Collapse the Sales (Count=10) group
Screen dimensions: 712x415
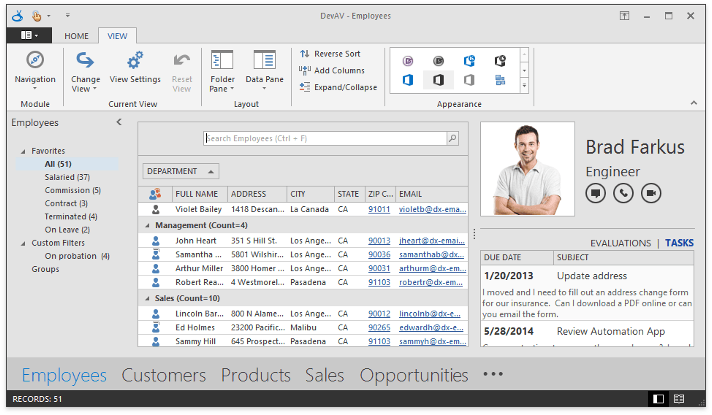pos(147,299)
